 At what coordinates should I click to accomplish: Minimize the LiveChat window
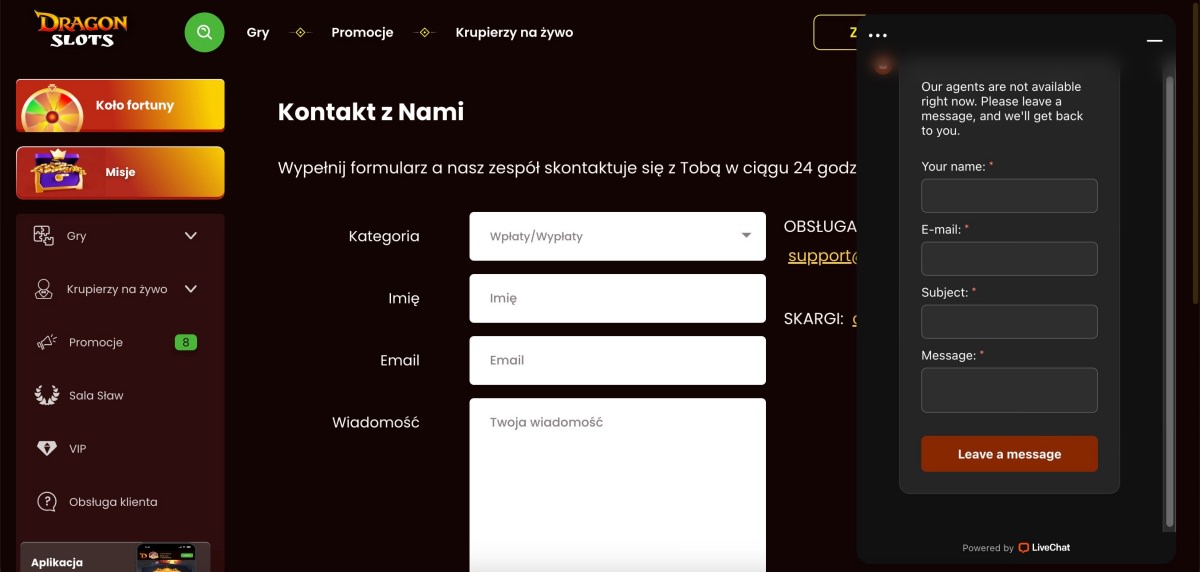point(1155,41)
